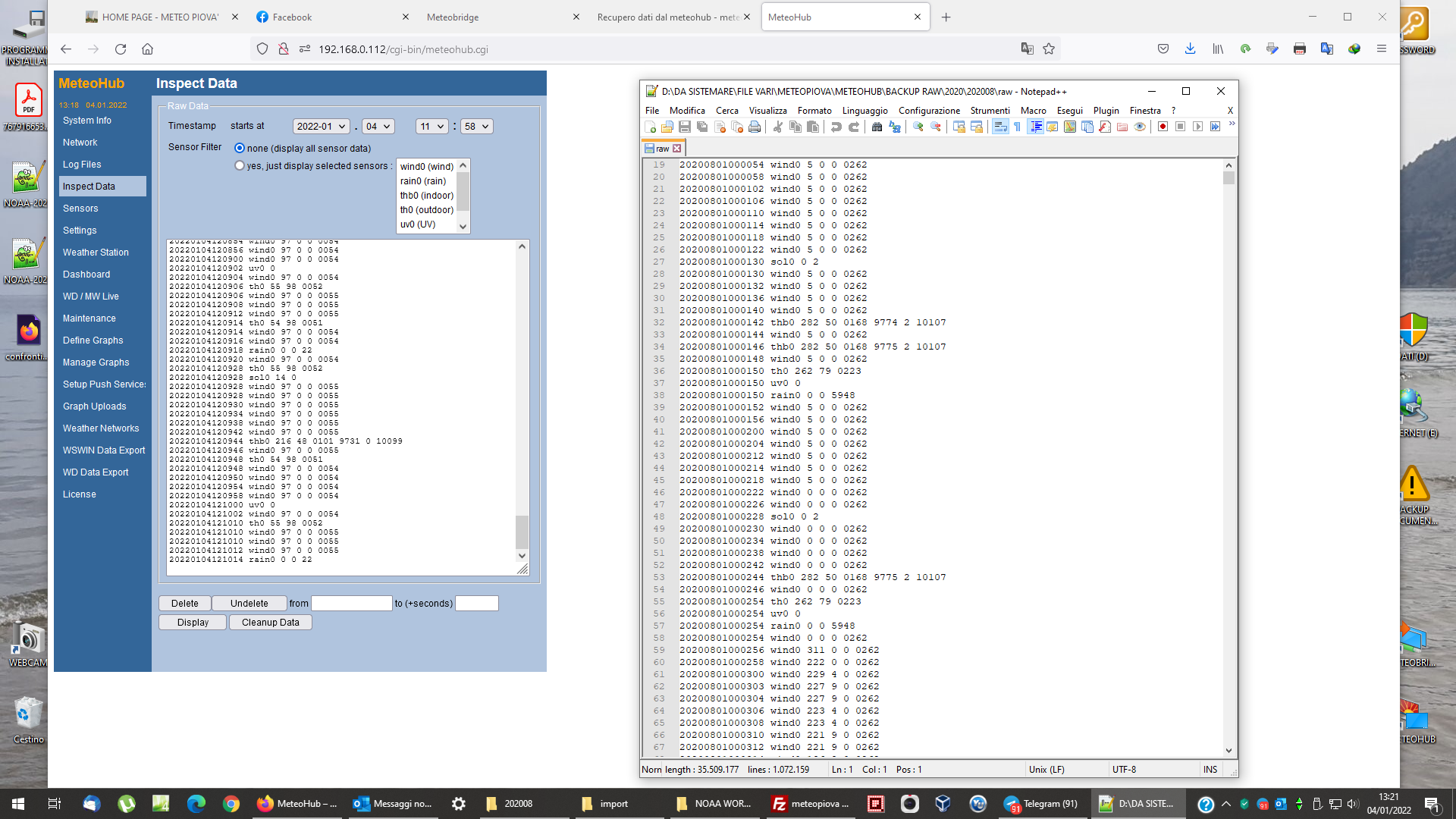Click the Print icon in Notepad++ toolbar

point(755,127)
